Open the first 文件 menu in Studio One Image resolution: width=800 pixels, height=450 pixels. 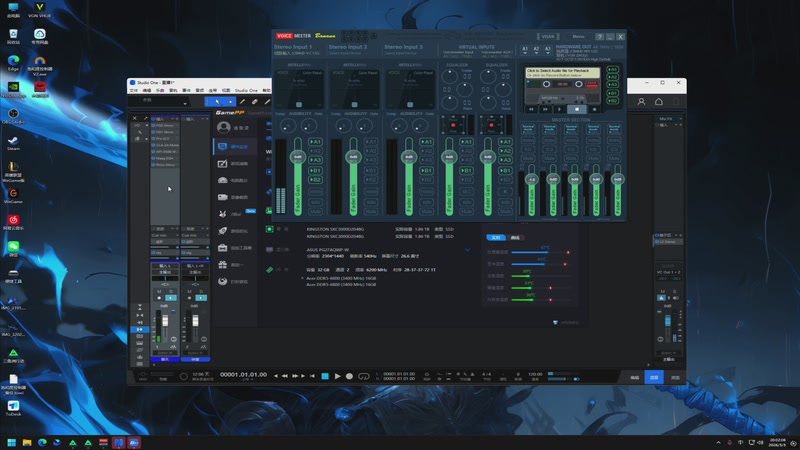[x=134, y=90]
